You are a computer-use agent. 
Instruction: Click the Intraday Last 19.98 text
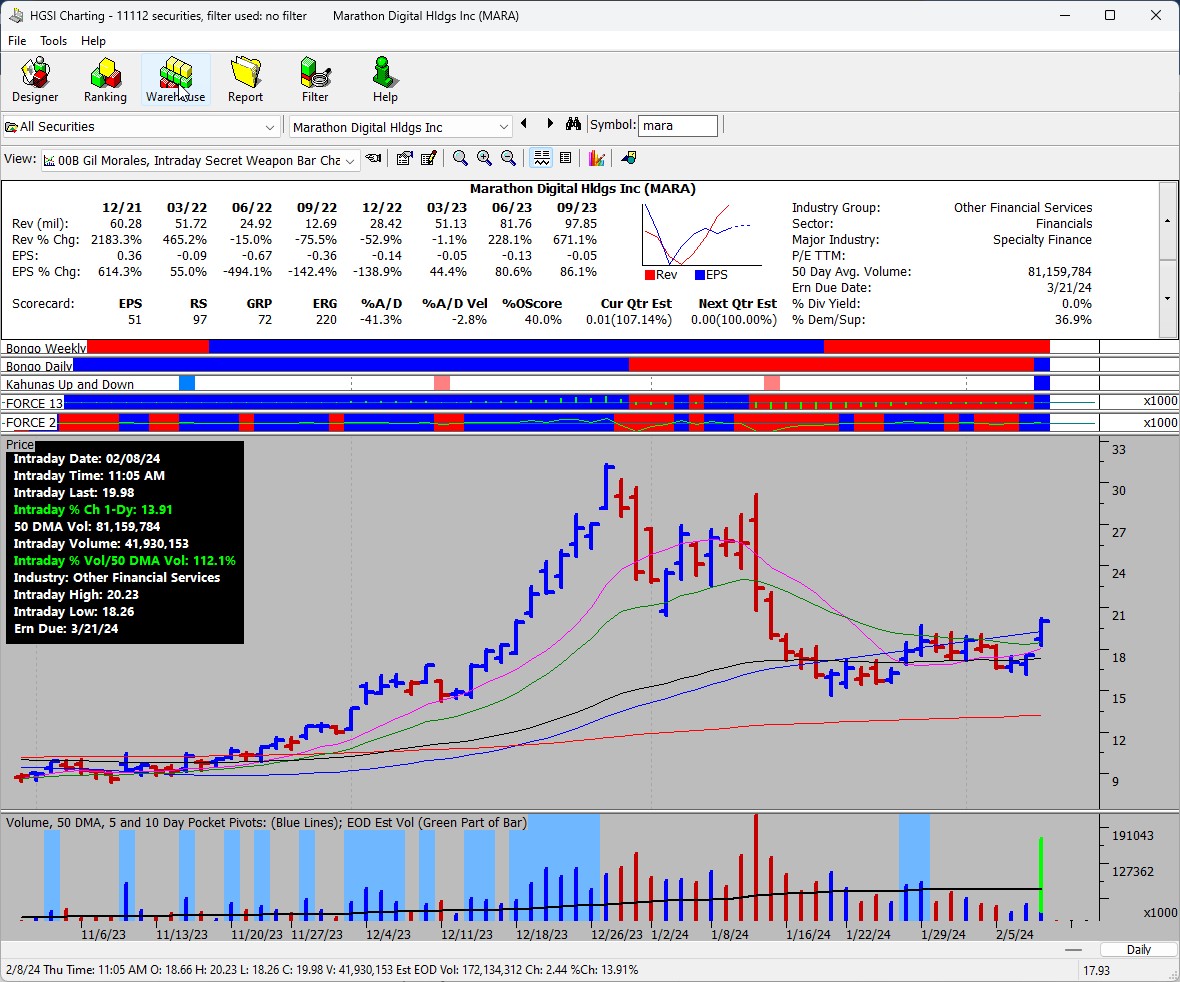click(x=74, y=493)
